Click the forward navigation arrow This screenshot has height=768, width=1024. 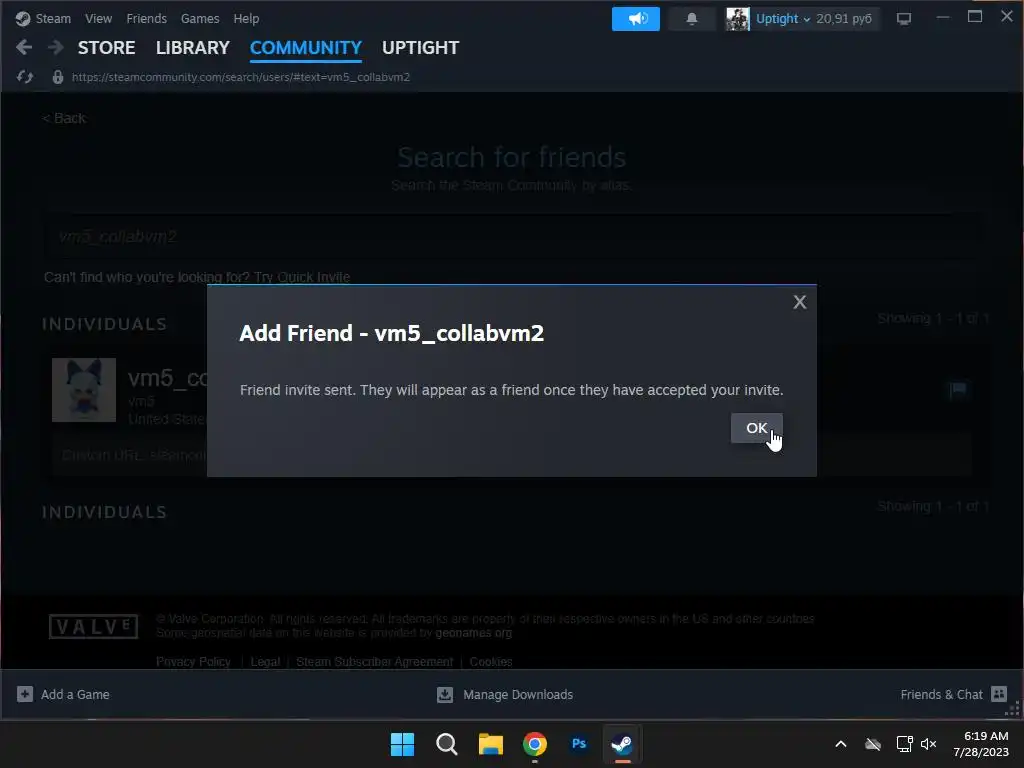pos(56,47)
